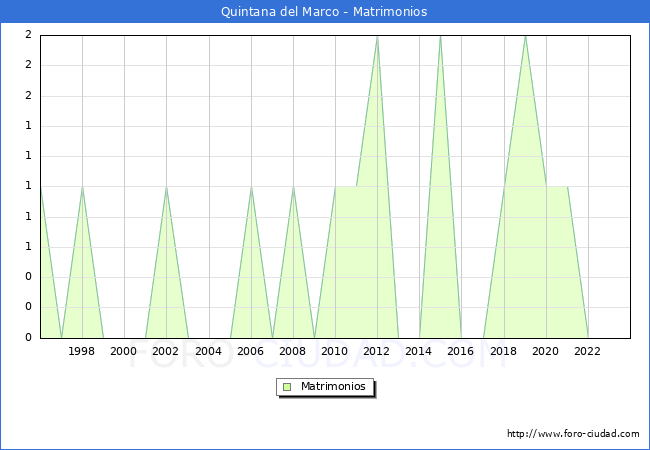This screenshot has height=450, width=650.
Task: Select the 2014 x-axis label
Action: coord(419,351)
